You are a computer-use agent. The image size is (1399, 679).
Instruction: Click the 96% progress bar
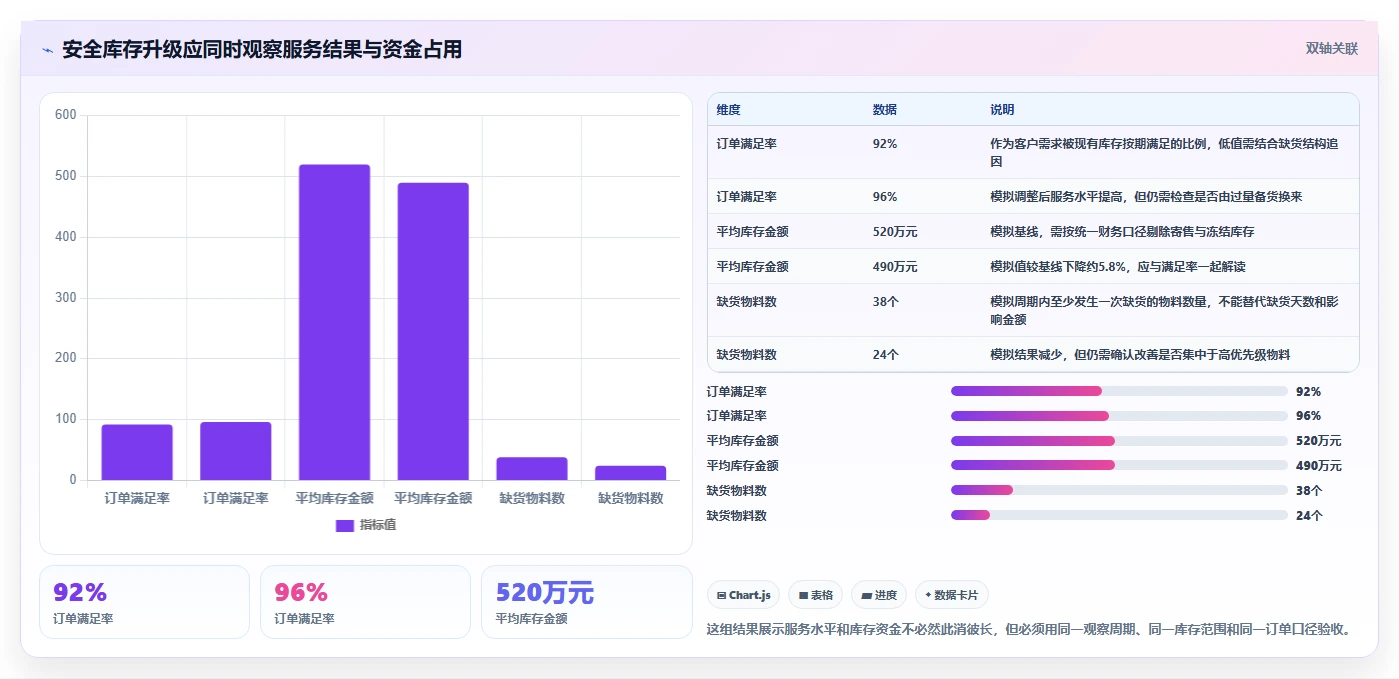[1119, 415]
